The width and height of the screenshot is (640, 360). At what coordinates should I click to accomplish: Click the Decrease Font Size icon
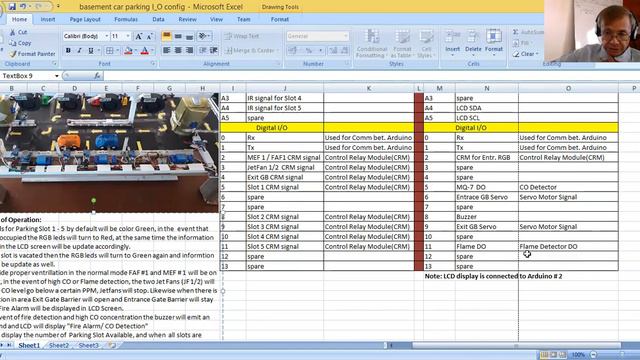150,36
